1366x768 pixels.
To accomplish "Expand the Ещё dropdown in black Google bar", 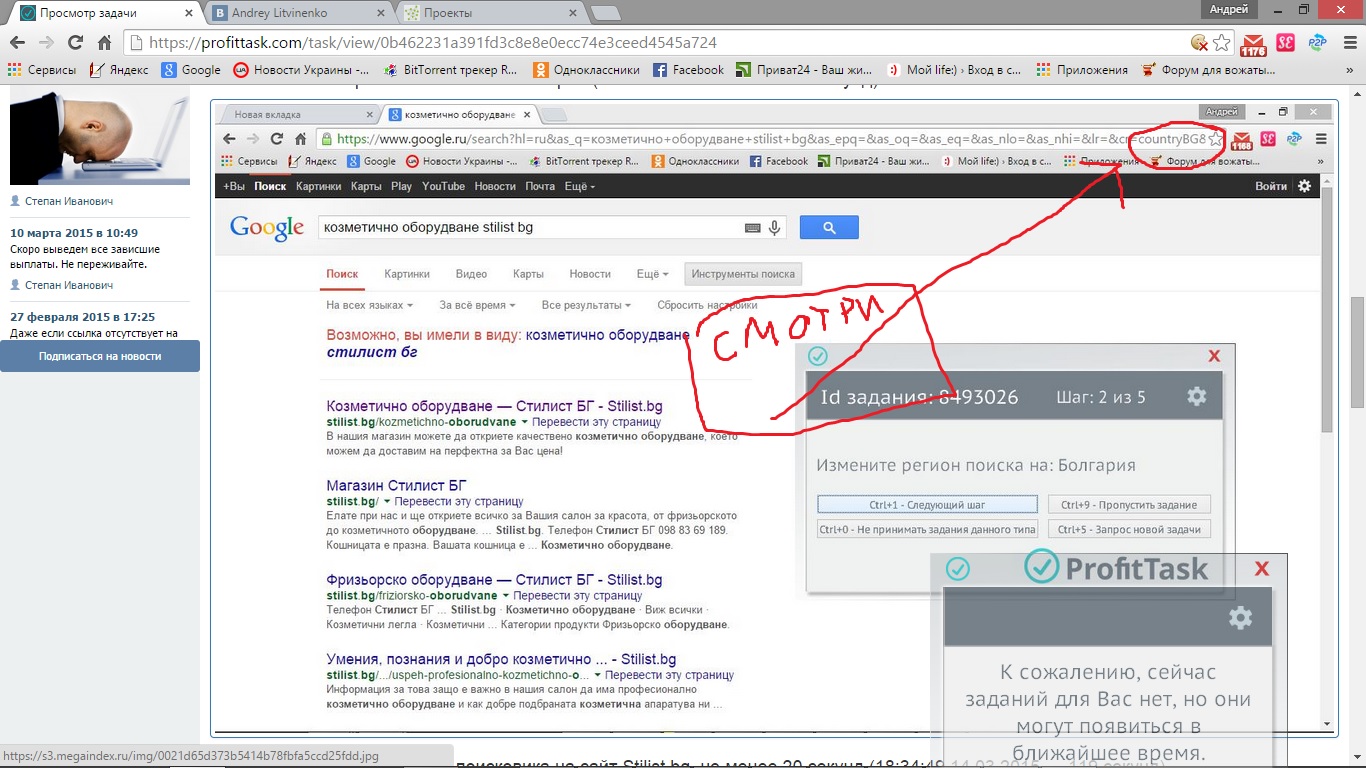I will [x=580, y=186].
